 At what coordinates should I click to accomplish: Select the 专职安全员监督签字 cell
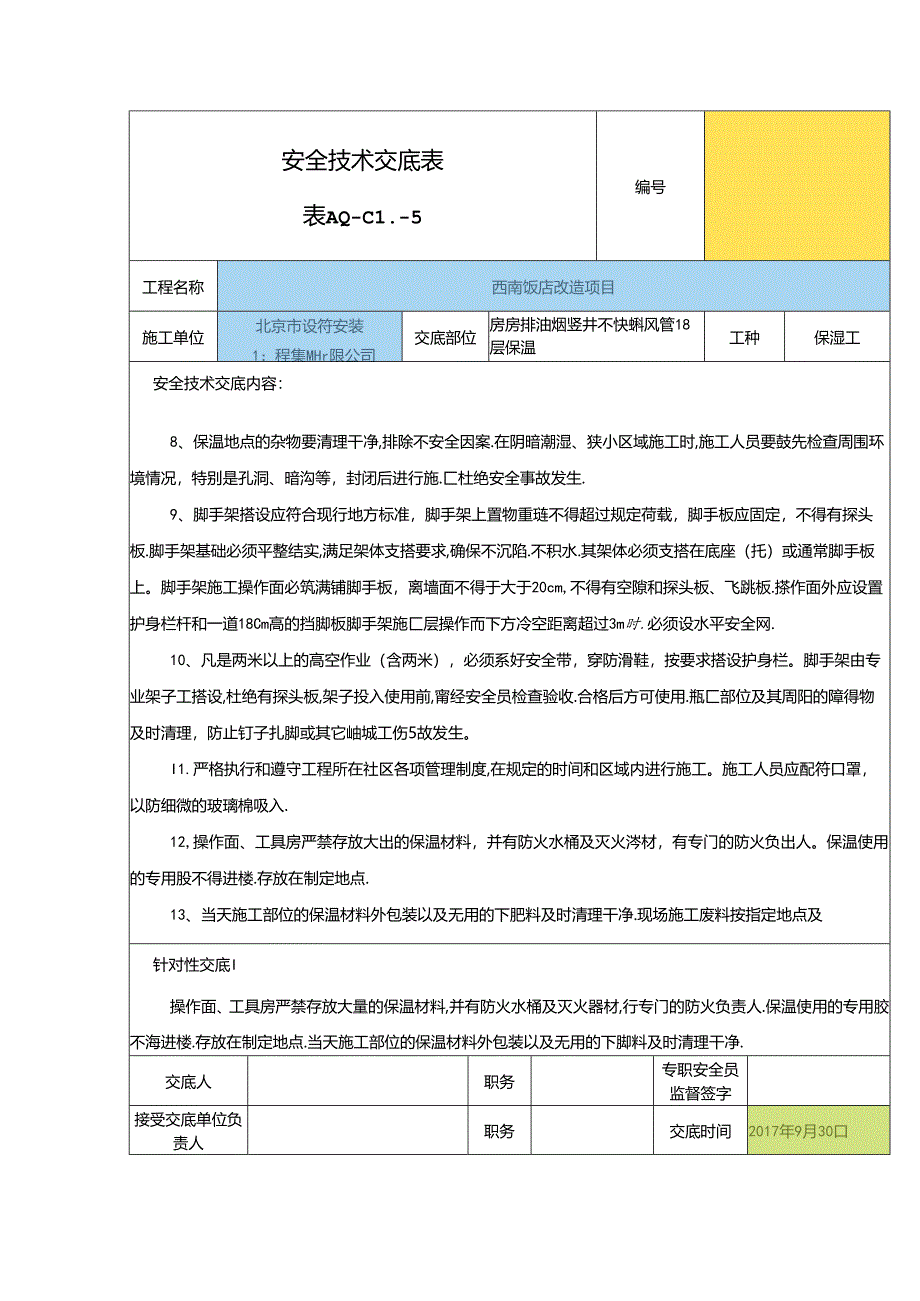coord(700,1082)
